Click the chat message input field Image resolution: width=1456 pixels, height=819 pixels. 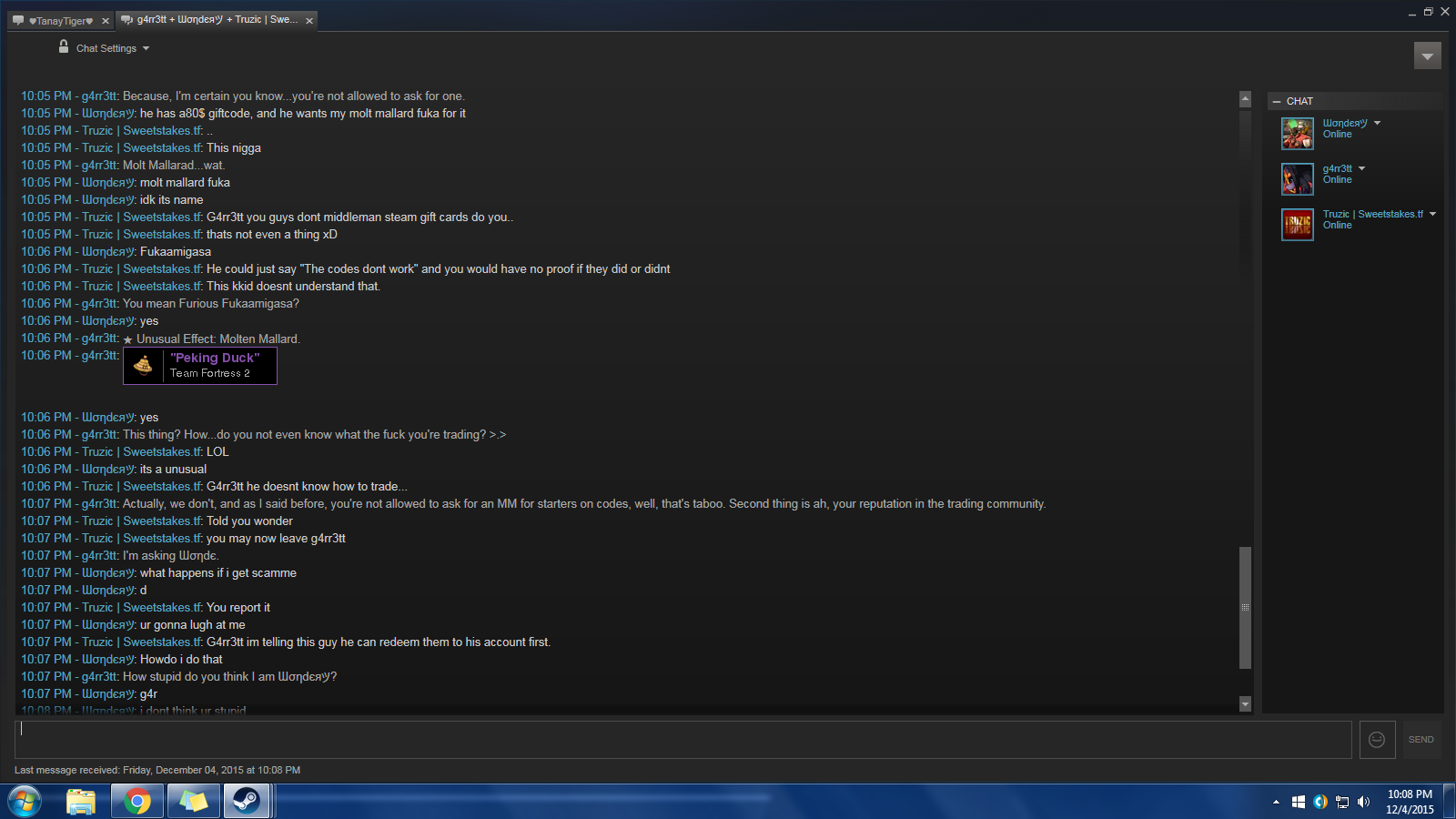pyautogui.click(x=682, y=740)
